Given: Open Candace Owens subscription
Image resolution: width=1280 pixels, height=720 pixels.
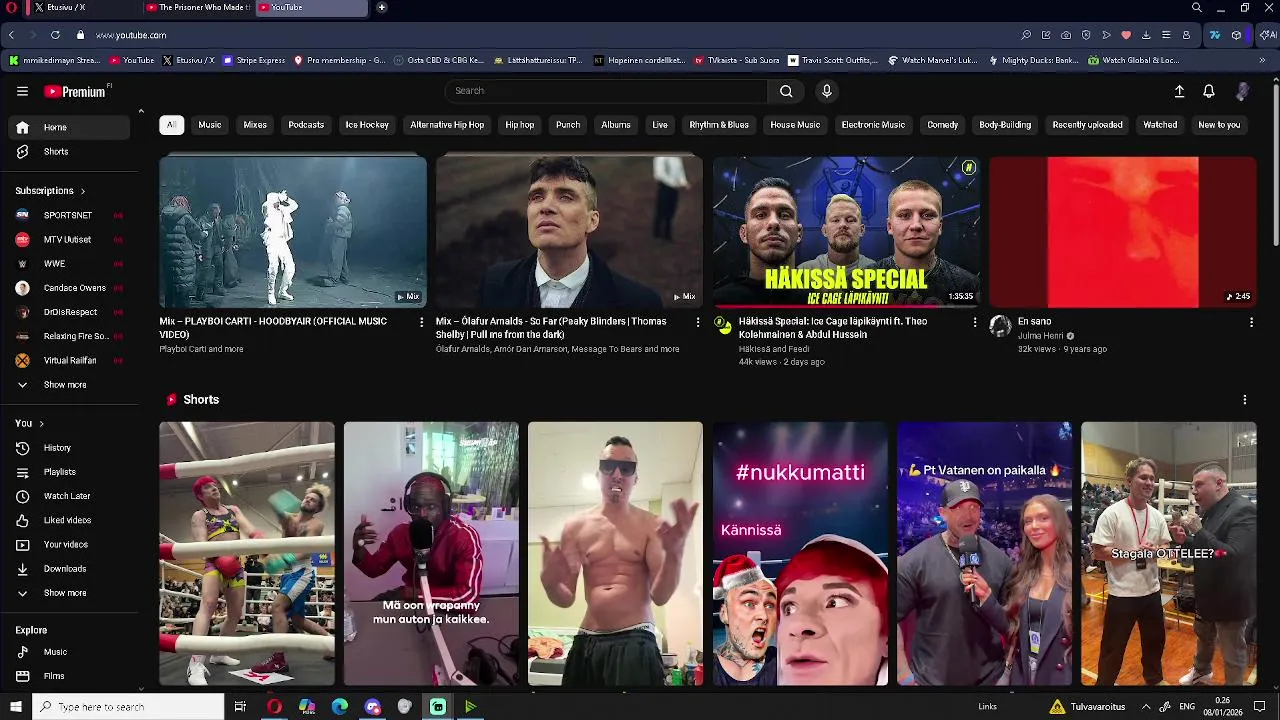Looking at the screenshot, I should (x=70, y=288).
